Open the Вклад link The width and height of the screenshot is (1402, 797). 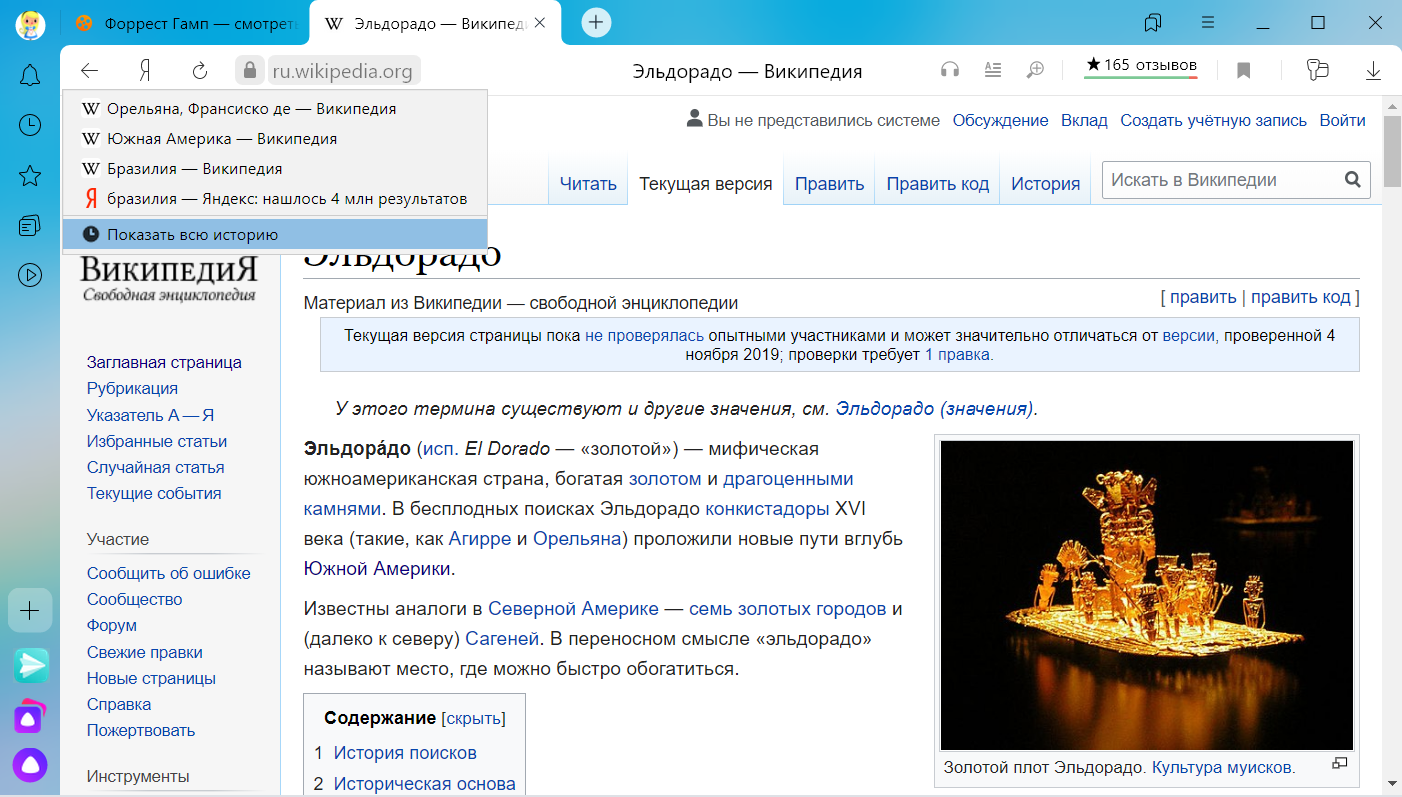1084,120
